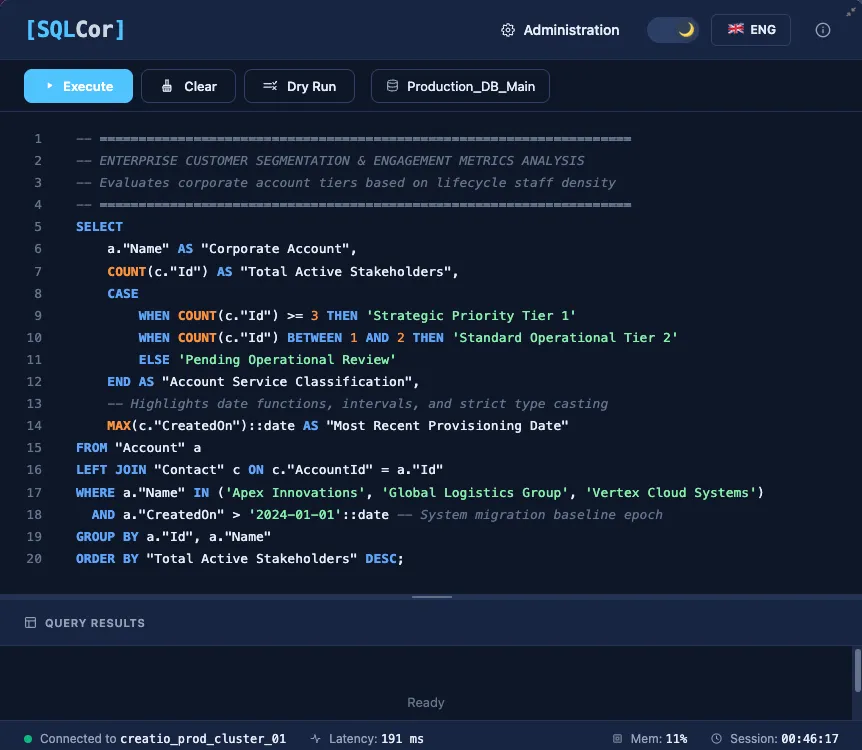The width and height of the screenshot is (862, 750).
Task: Click the SQLCor logo
Action: click(75, 29)
